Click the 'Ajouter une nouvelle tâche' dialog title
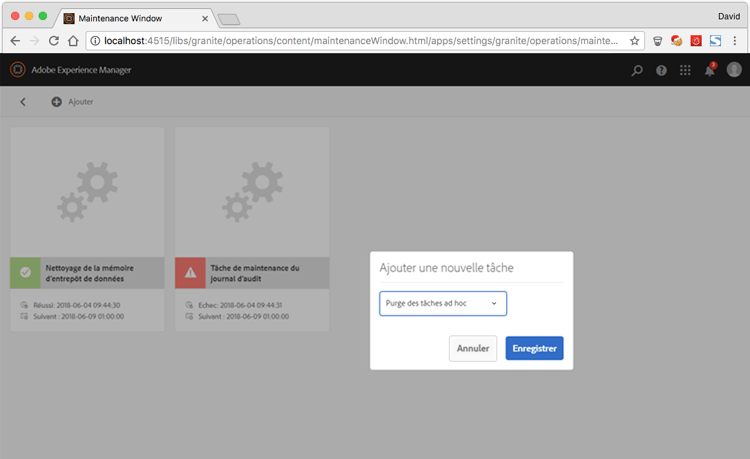This screenshot has width=750, height=459. point(446,268)
